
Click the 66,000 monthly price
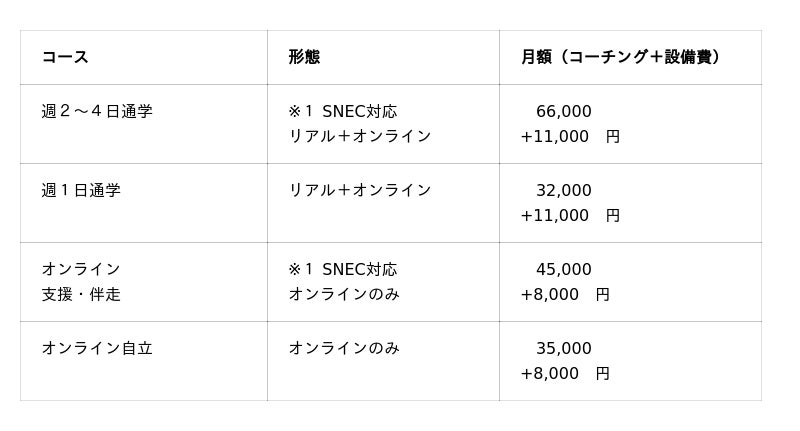tap(564, 111)
